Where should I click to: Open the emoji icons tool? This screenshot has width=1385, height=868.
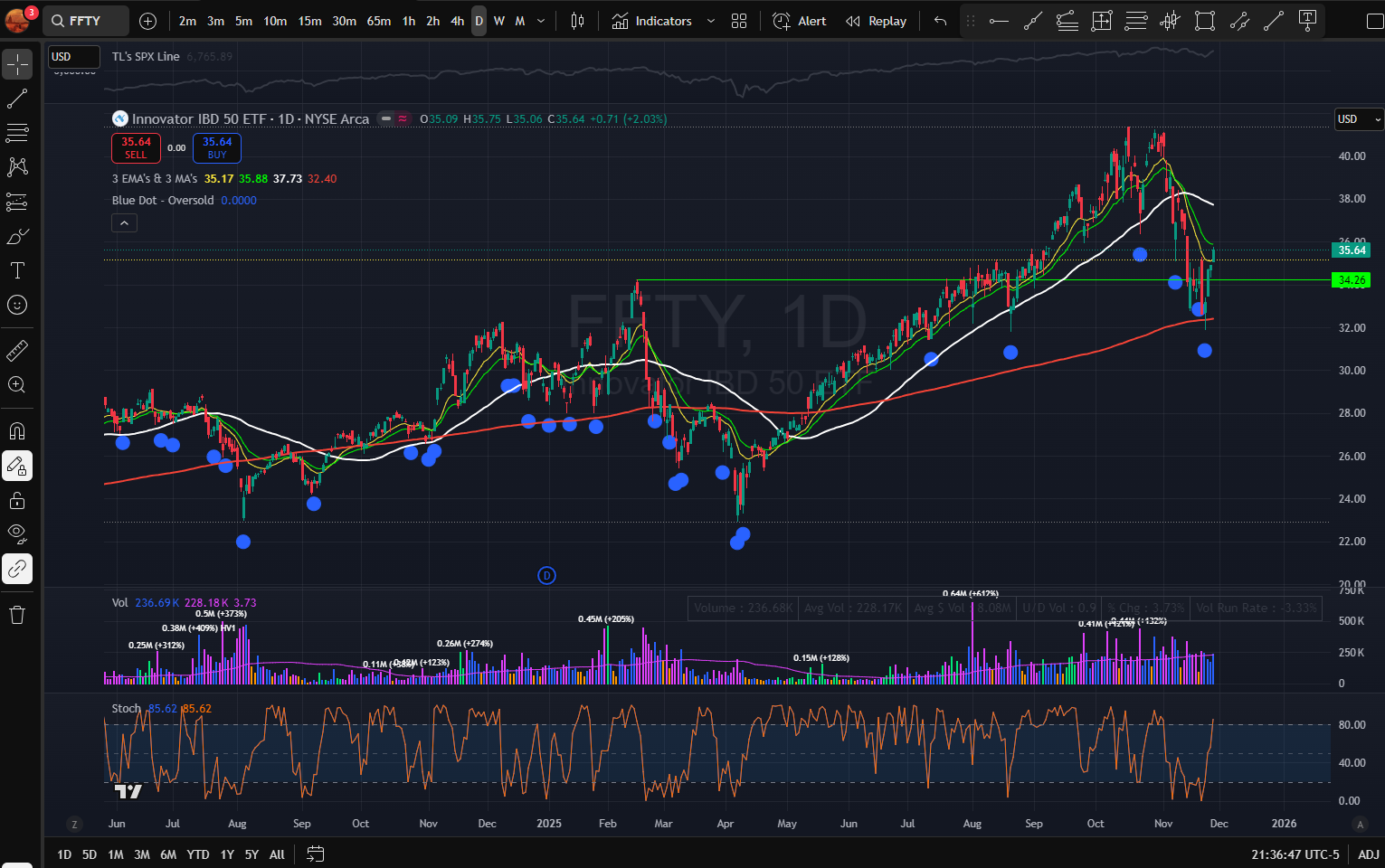pos(17,305)
